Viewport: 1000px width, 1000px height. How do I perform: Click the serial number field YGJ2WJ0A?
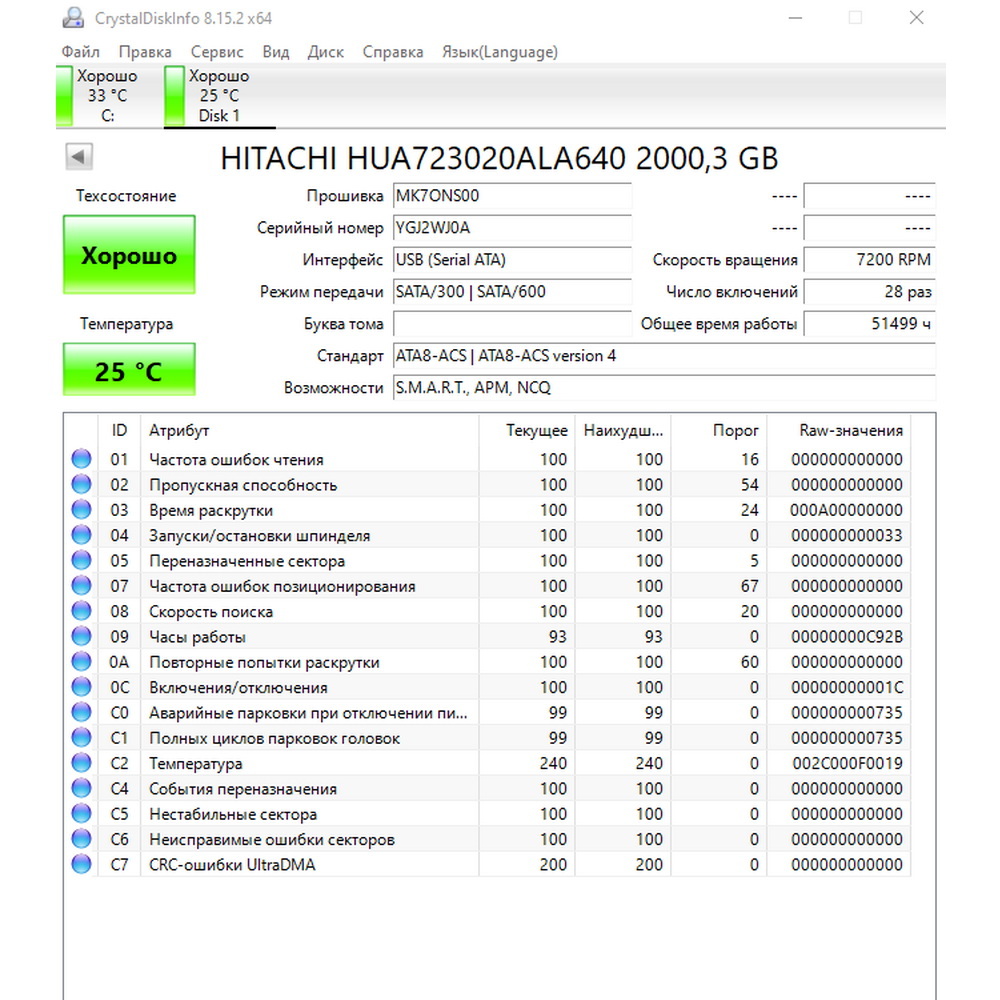pyautogui.click(x=512, y=228)
